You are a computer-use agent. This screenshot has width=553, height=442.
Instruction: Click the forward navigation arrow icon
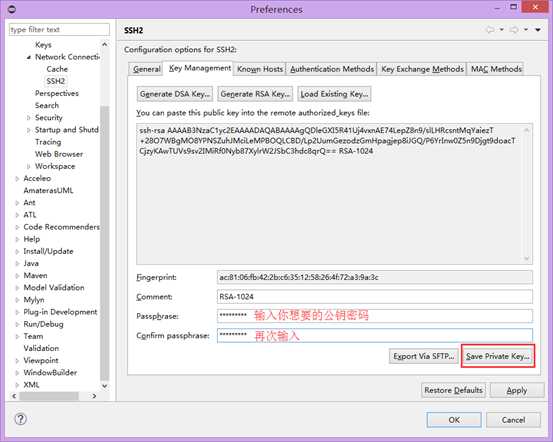tap(514, 30)
